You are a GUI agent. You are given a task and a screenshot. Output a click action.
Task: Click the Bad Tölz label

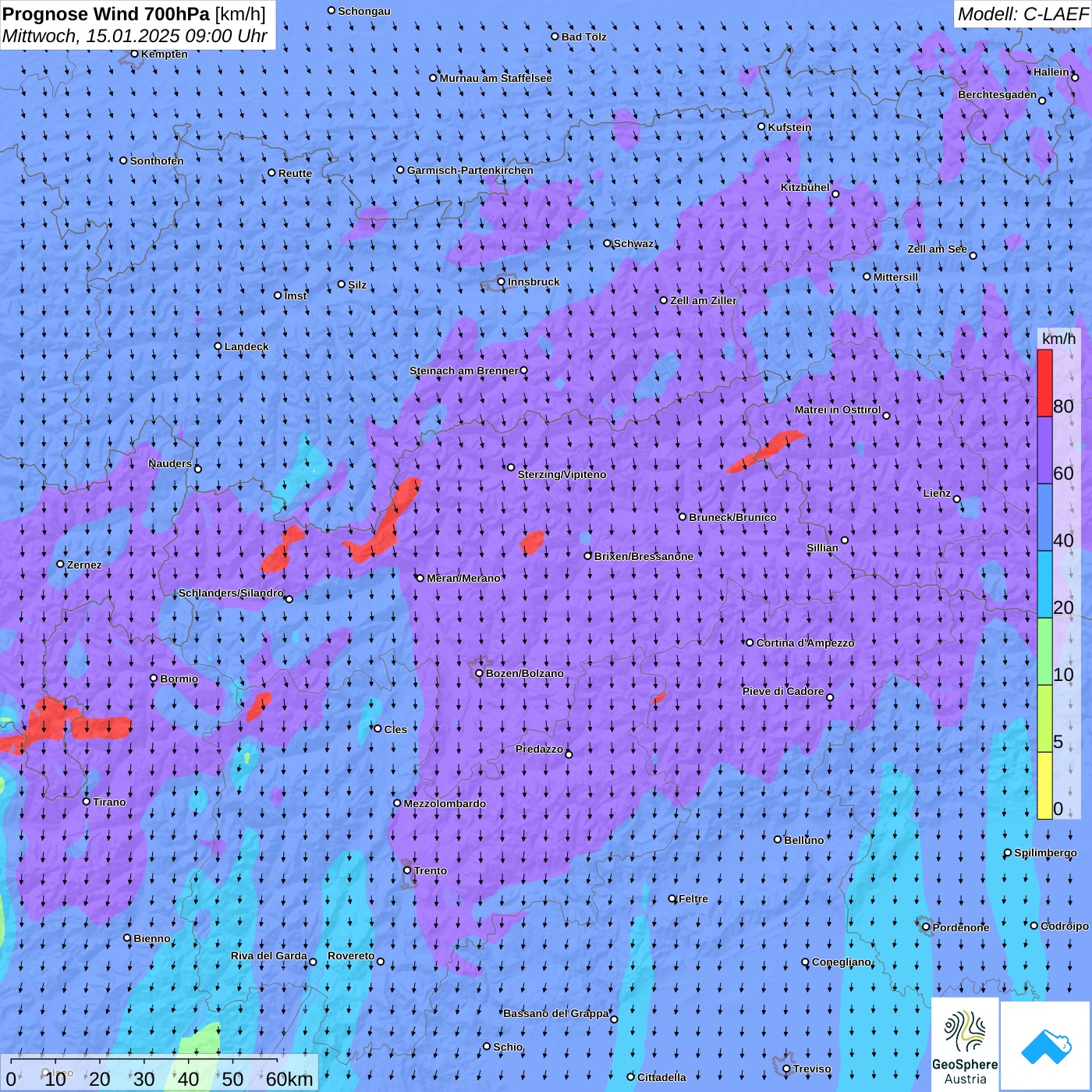(584, 37)
